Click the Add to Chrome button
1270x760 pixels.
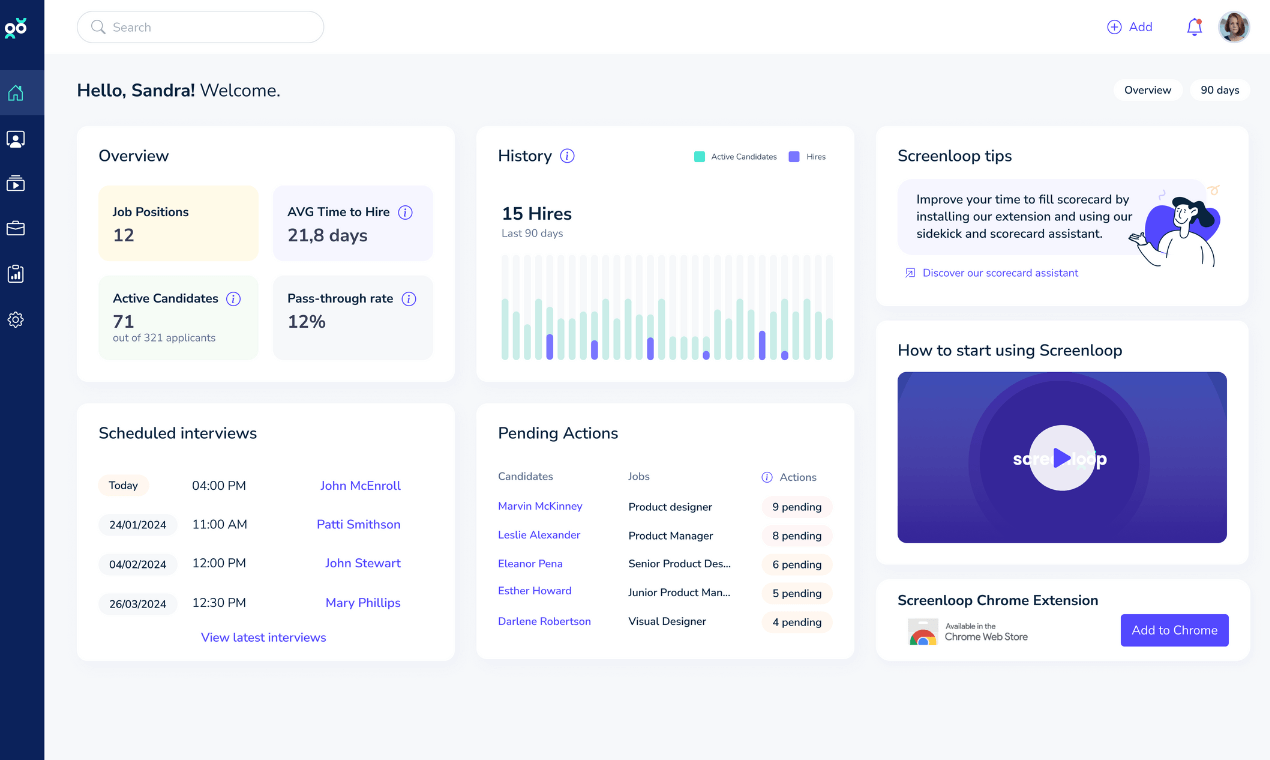[x=1174, y=630]
